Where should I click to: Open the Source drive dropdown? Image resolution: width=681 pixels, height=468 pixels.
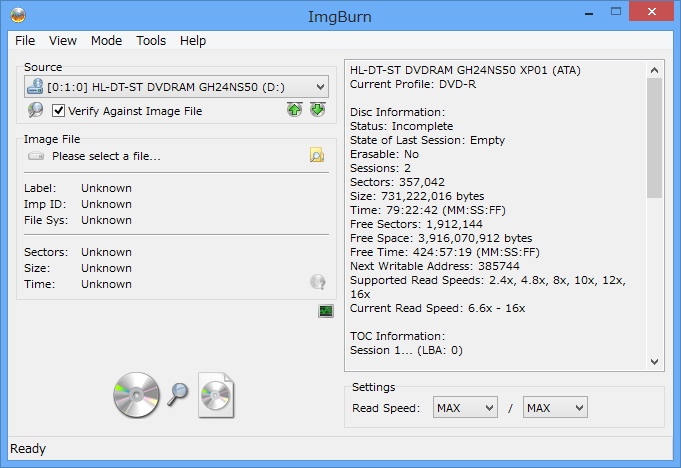pos(176,87)
